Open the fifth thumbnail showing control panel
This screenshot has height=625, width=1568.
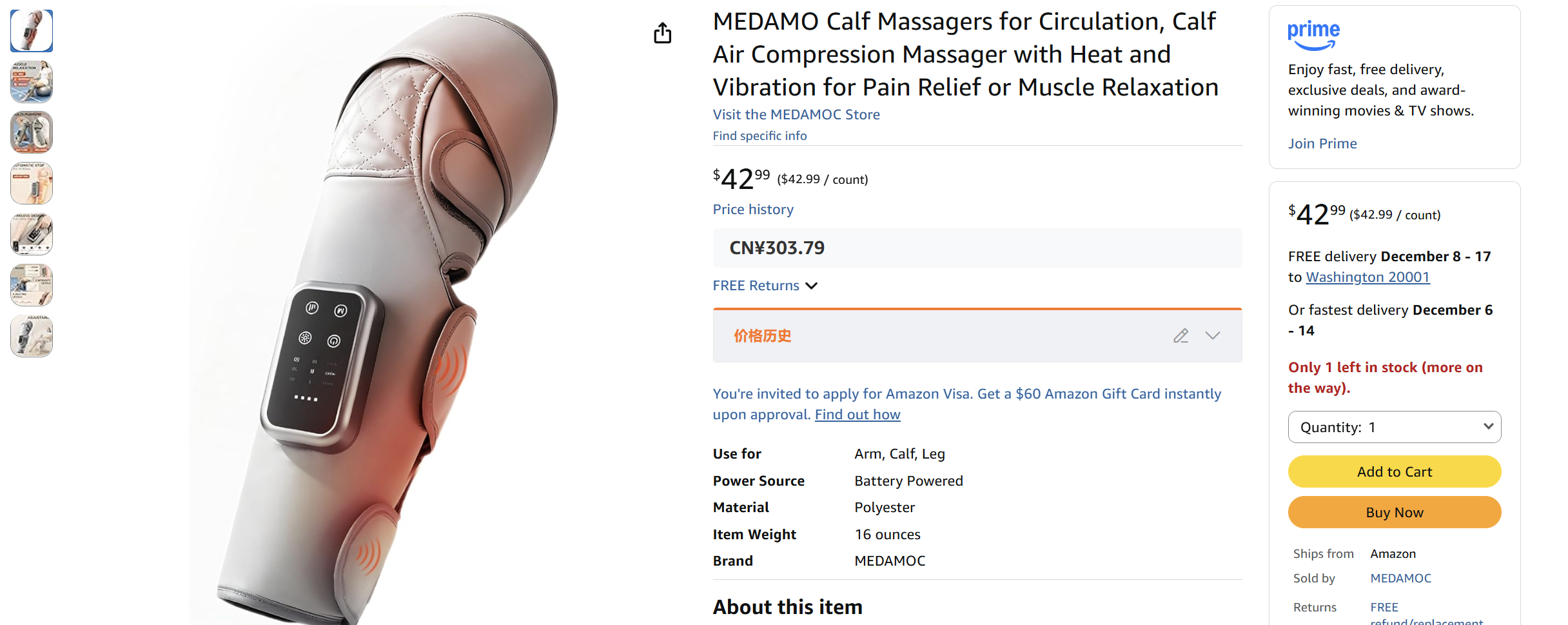tap(32, 235)
